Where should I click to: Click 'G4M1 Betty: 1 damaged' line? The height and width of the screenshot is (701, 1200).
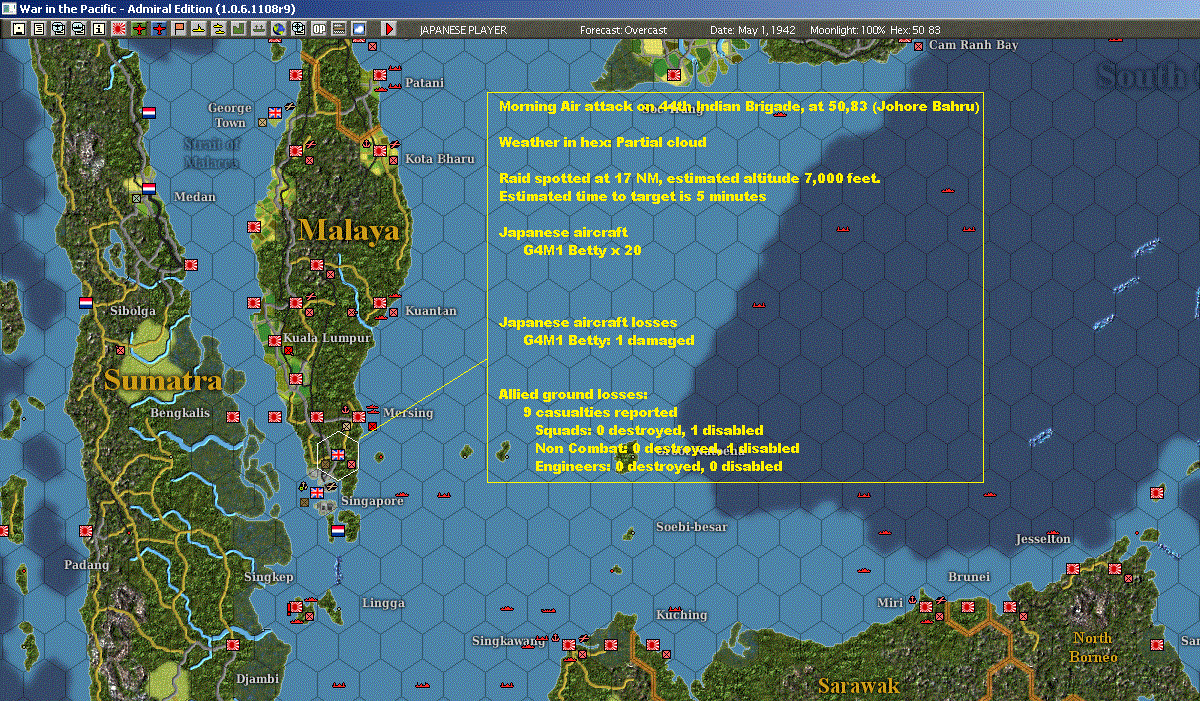[608, 340]
